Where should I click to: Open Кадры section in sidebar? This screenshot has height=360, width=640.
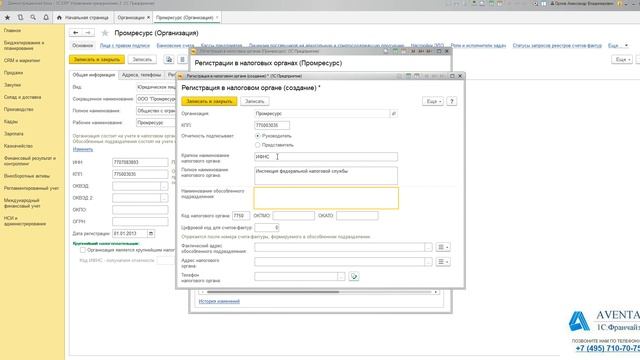click(x=11, y=122)
